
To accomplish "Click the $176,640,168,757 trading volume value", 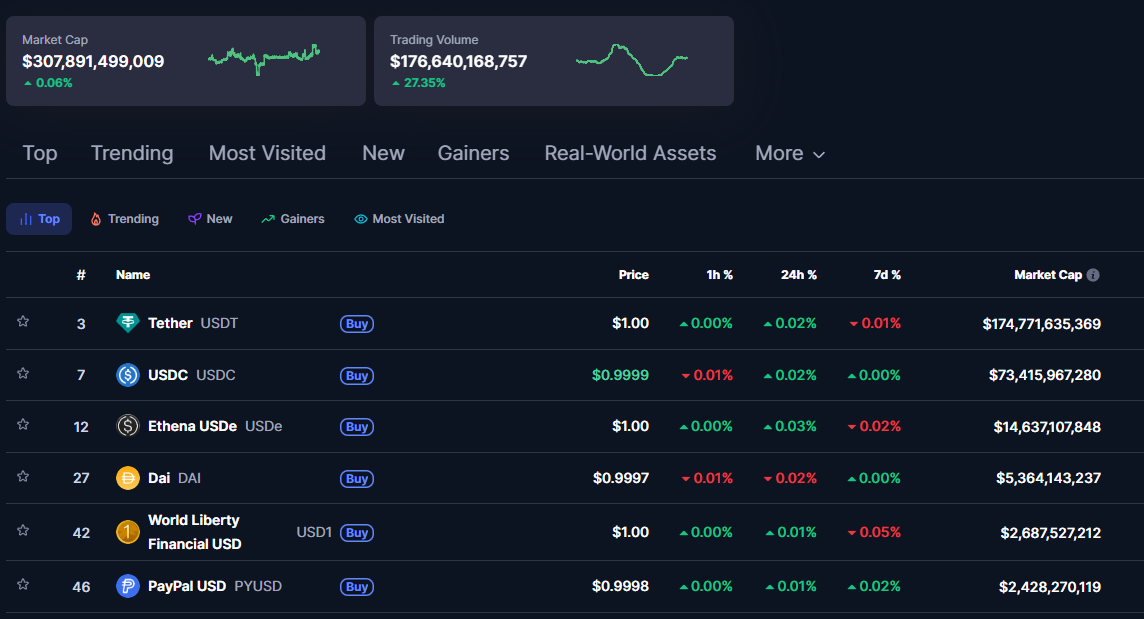I will (x=458, y=61).
